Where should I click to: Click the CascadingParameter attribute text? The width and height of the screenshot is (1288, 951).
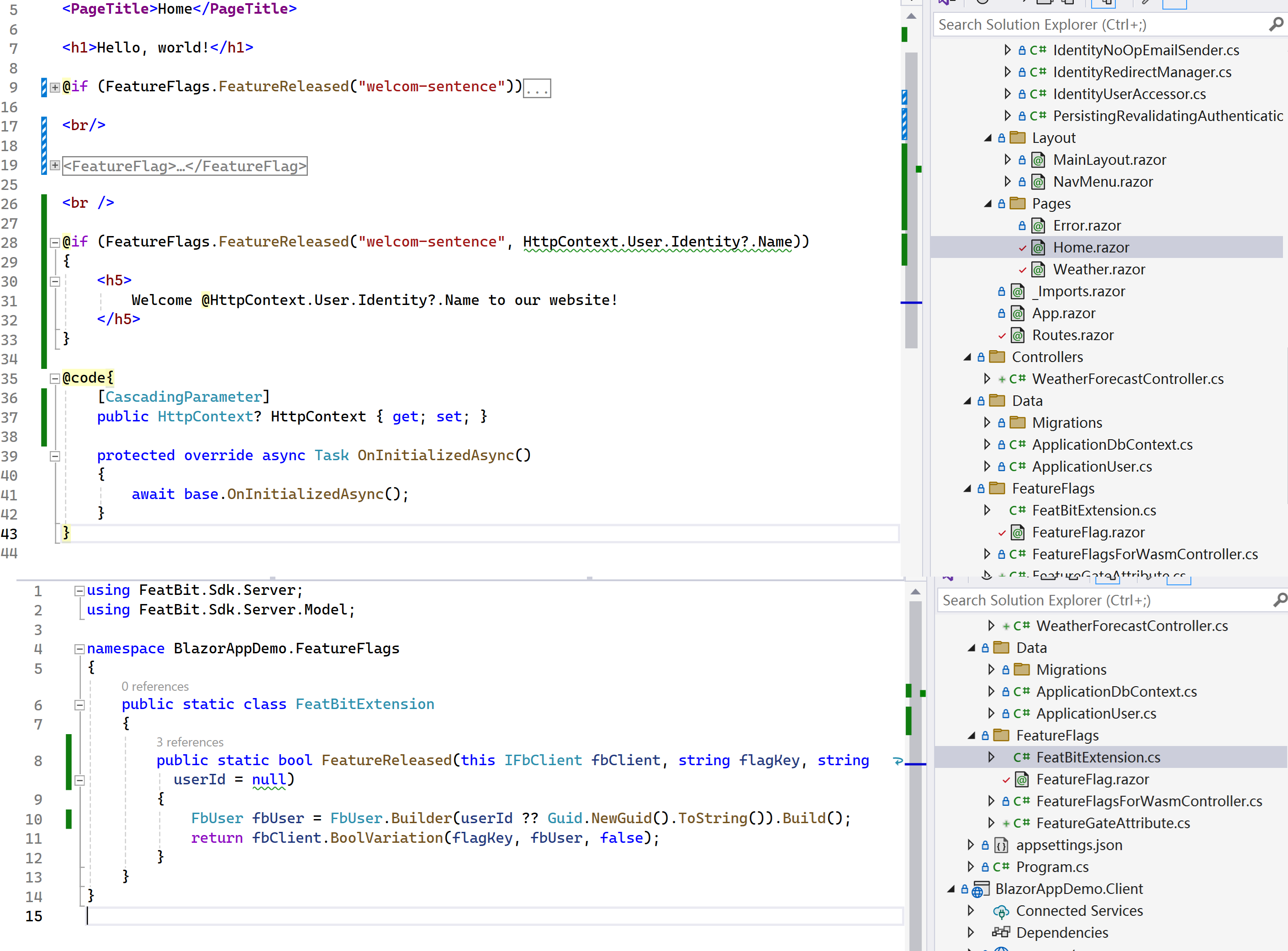183,397
